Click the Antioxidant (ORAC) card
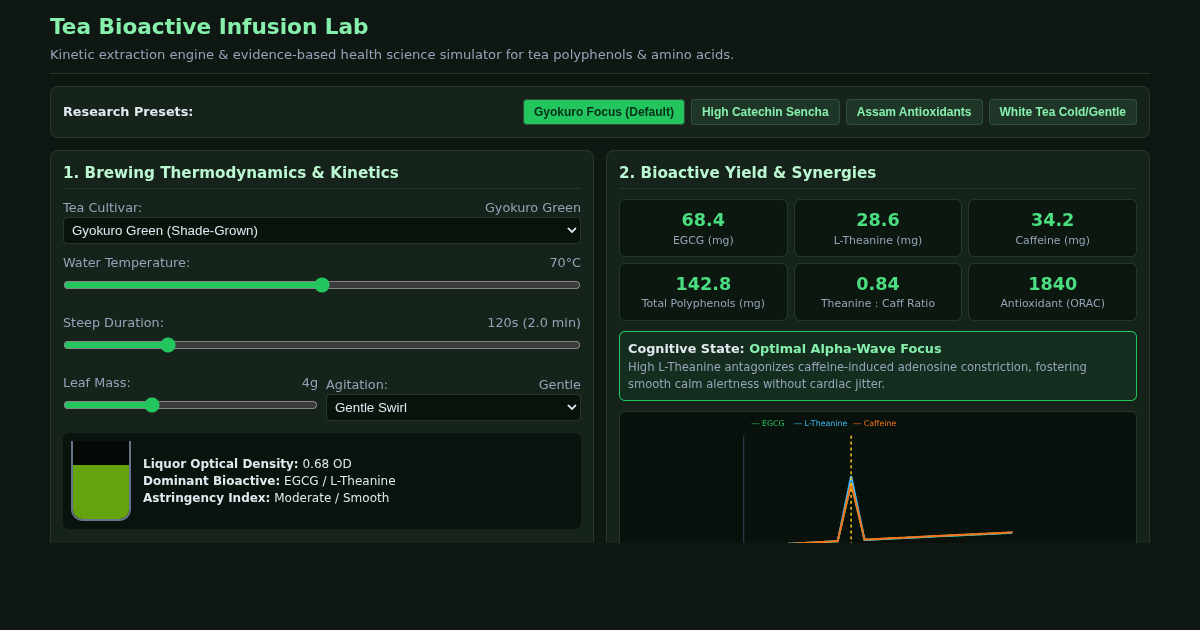The width and height of the screenshot is (1200, 630). [1052, 292]
